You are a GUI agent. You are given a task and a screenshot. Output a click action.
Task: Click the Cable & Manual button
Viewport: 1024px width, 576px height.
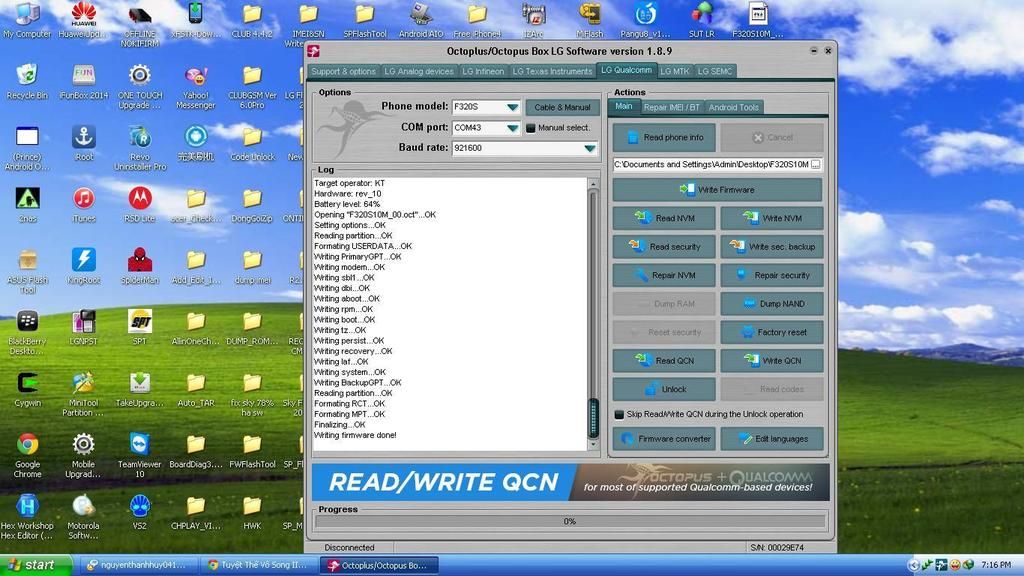(562, 107)
